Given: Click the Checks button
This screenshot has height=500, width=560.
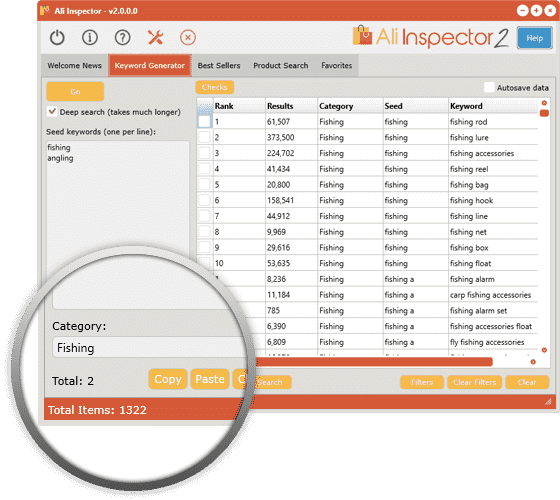Looking at the screenshot, I should click(x=215, y=87).
